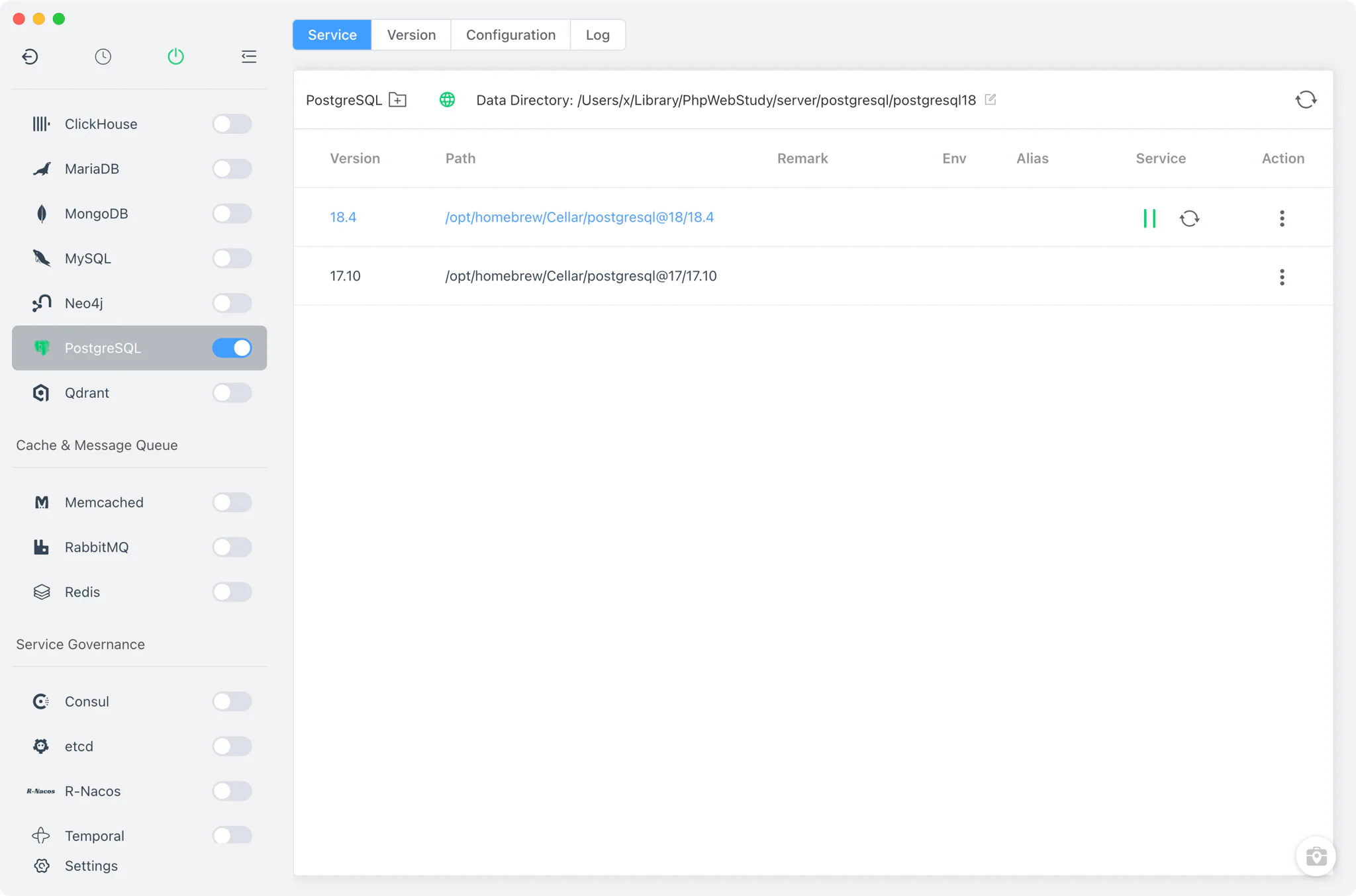Viewport: 1356px width, 896px height.
Task: Restart PostgreSQL 18.4 service
Action: click(1189, 218)
